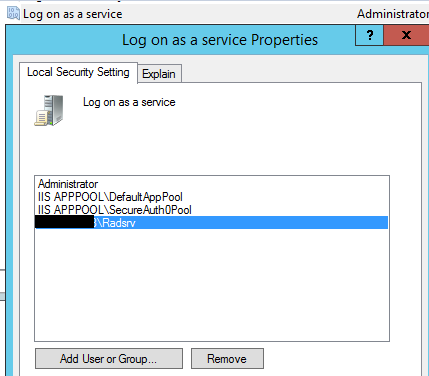429x376 pixels.
Task: Select Administrator in the account list
Action: pos(68,184)
